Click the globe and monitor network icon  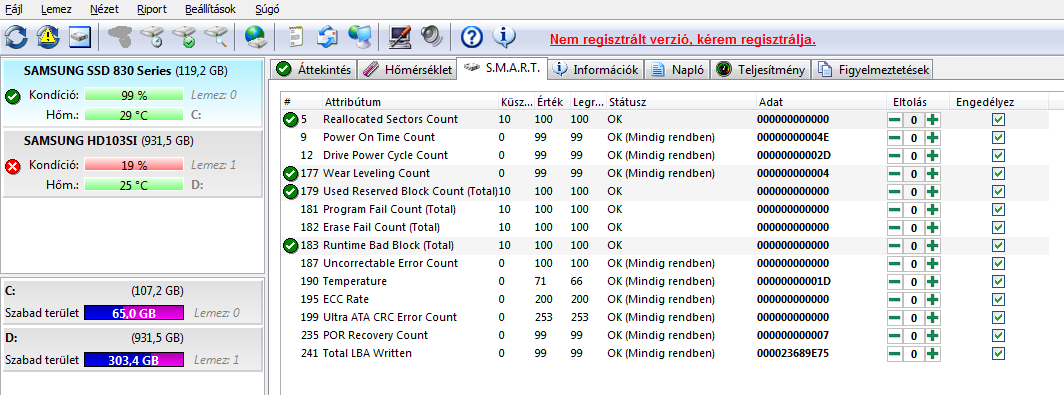(359, 36)
